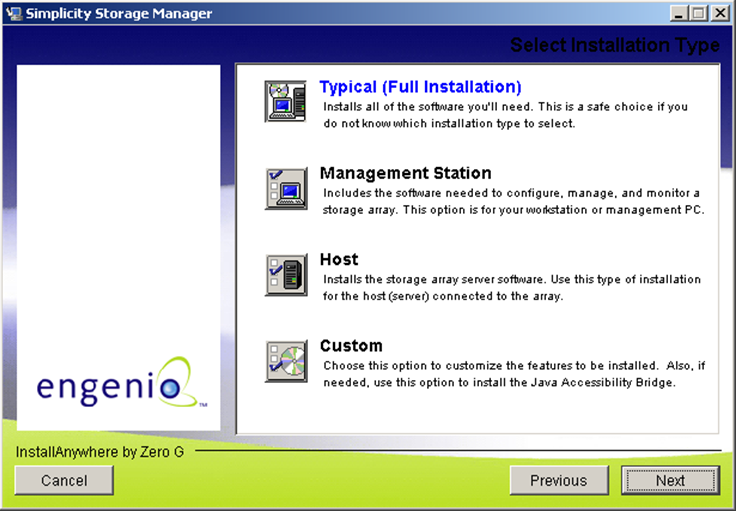Click the Simplicity Storage Manager title bar icon
The width and height of the screenshot is (737, 513).
pyautogui.click(x=13, y=13)
